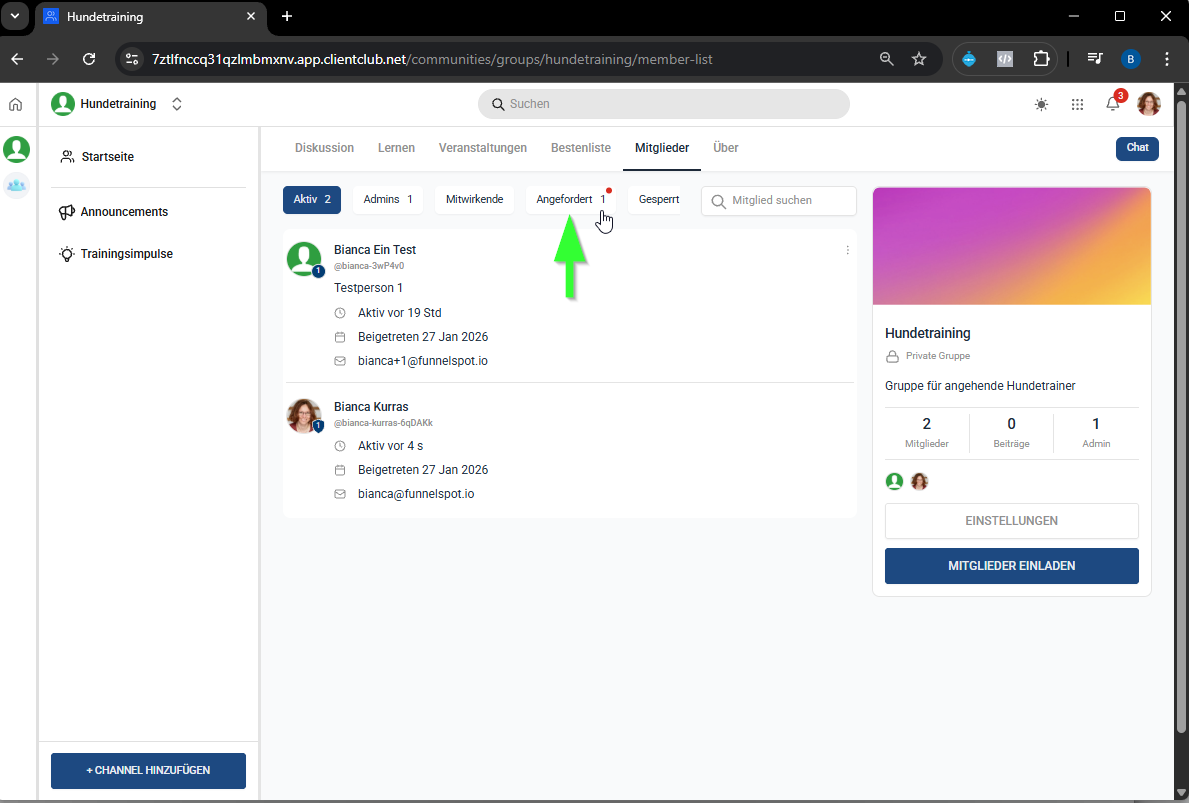Click the blue round extension icon
Image resolution: width=1189 pixels, height=803 pixels.
point(969,59)
